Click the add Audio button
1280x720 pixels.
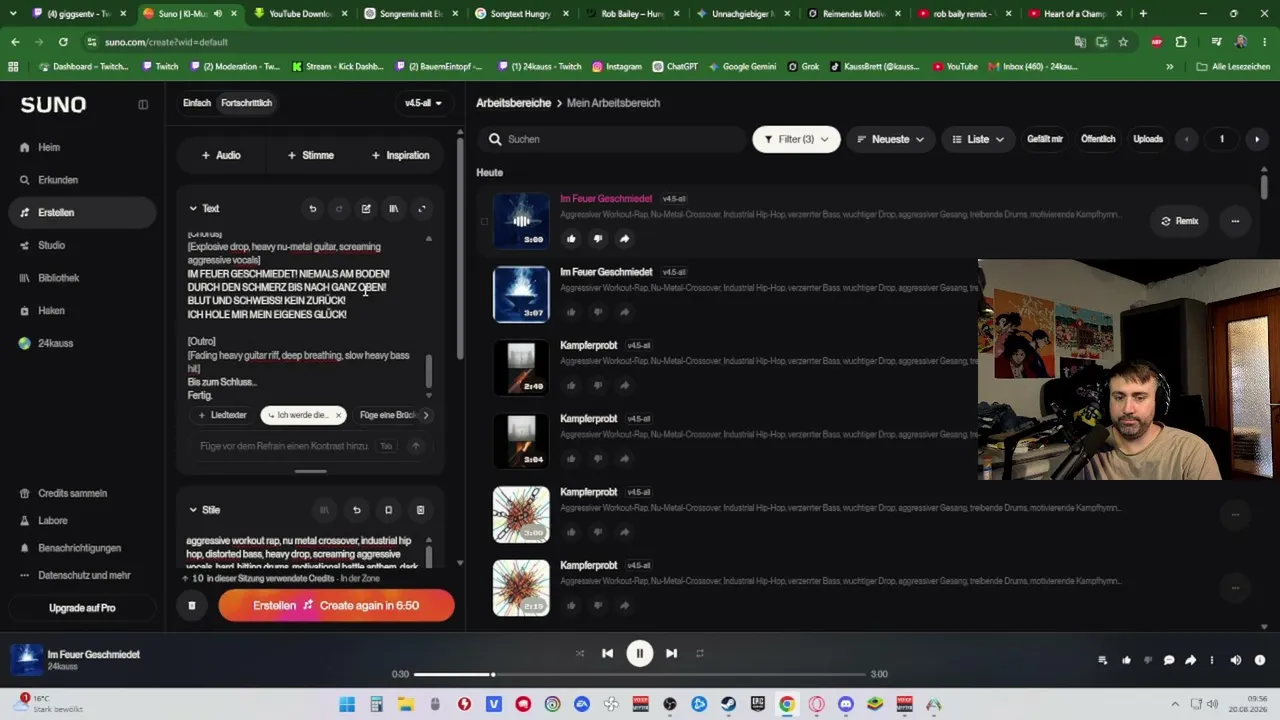(x=221, y=155)
